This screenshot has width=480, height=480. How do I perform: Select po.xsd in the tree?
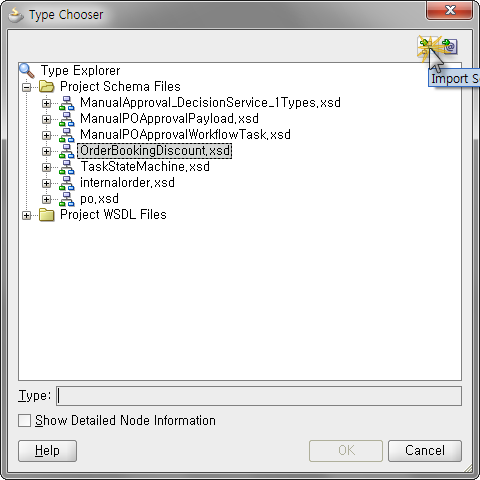(99, 199)
